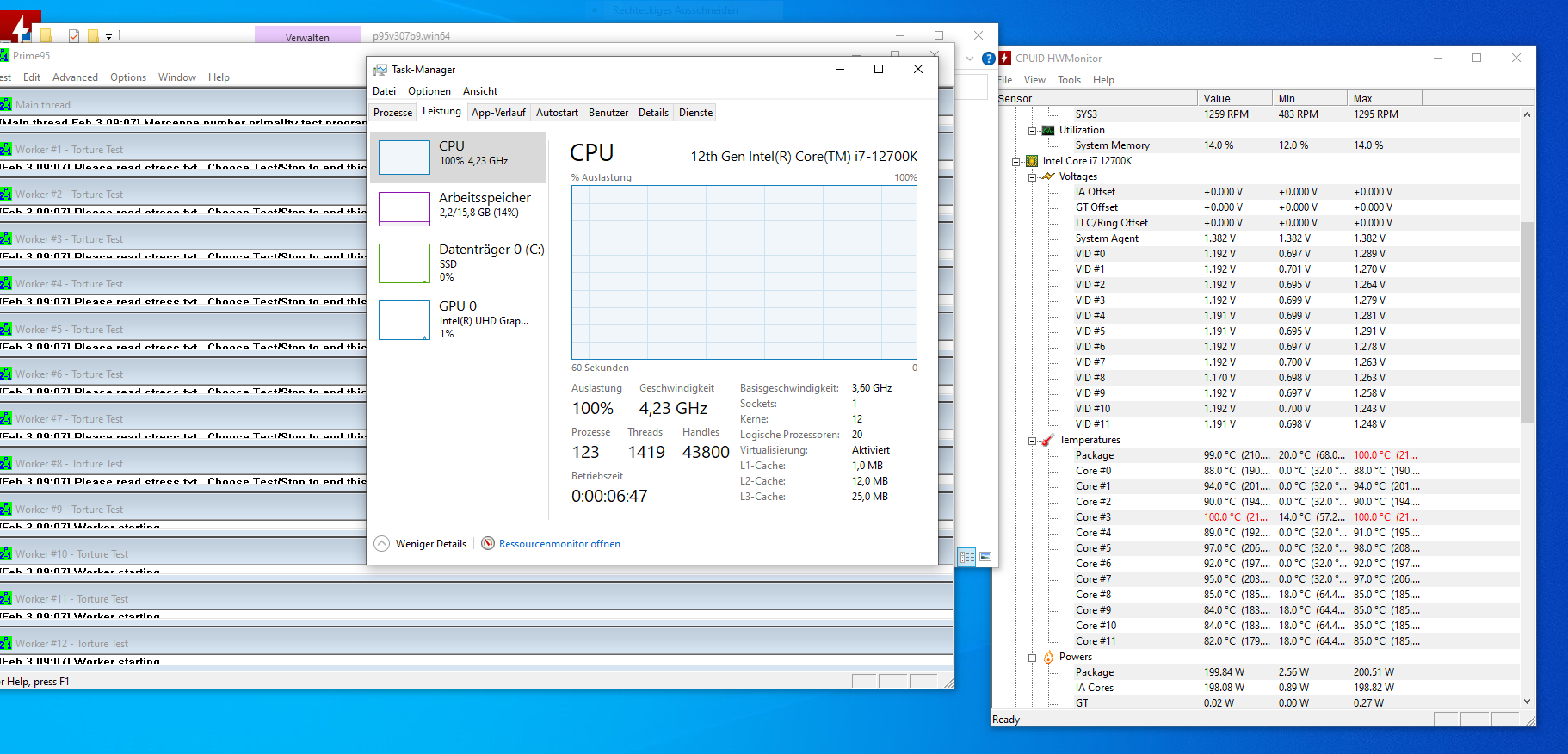Collapse the Temperatures node in HWMonitor
The height and width of the screenshot is (754, 1568).
click(x=1032, y=441)
